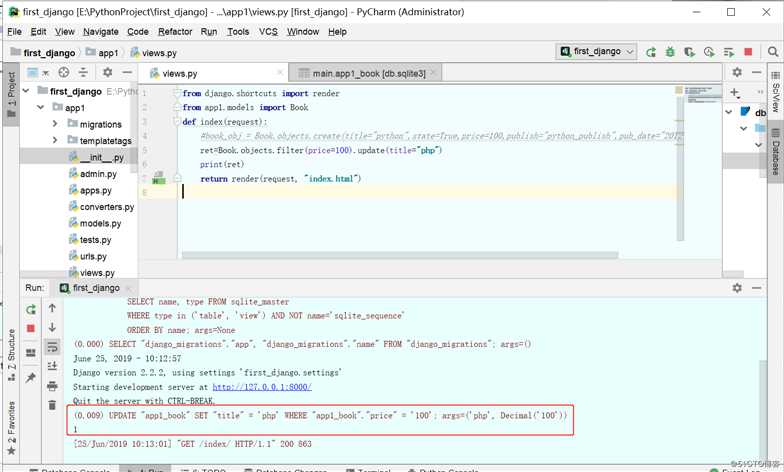
Task: Fold the import block at line 1
Action: click(x=176, y=93)
